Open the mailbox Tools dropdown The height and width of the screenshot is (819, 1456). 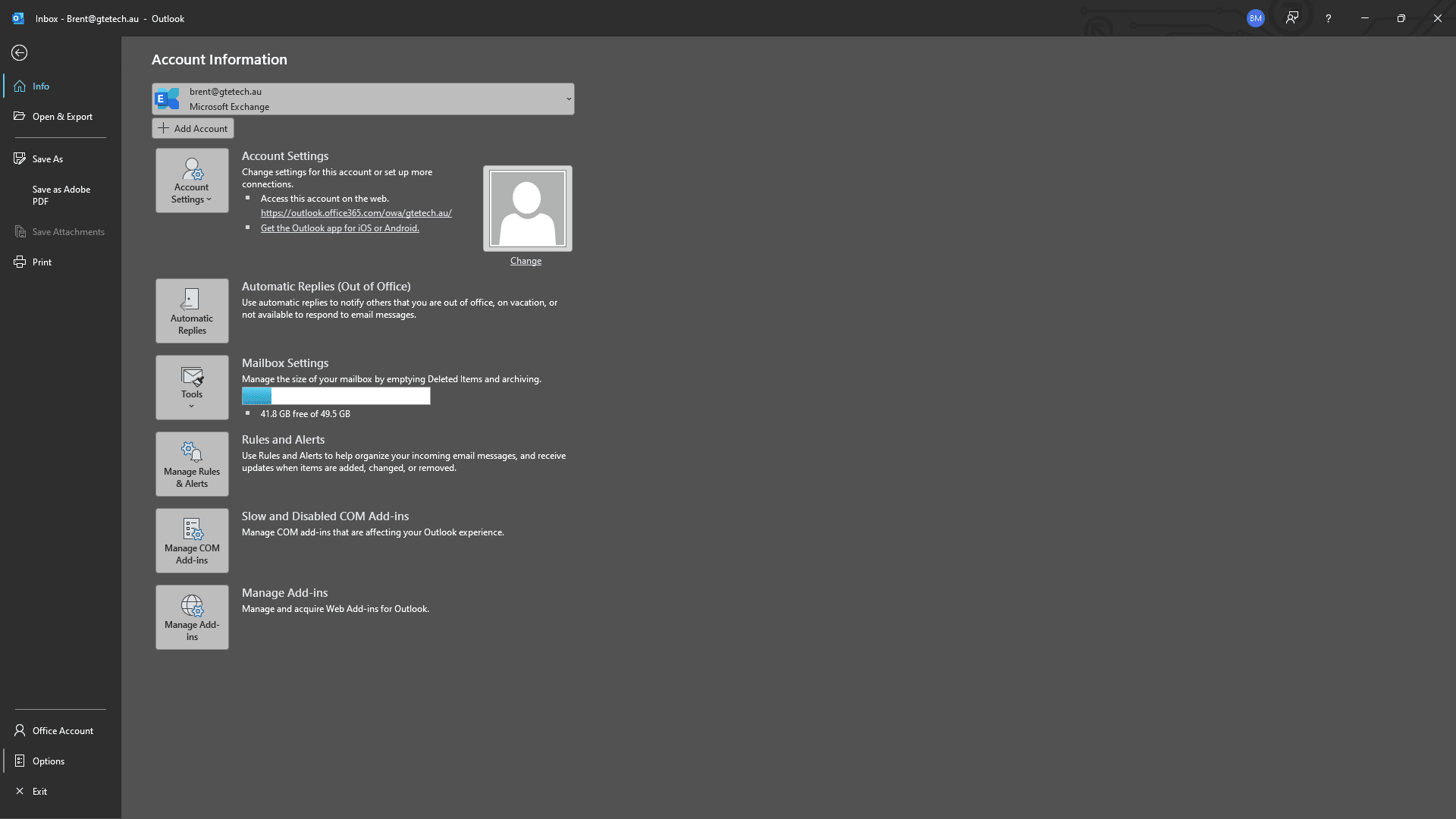(192, 388)
